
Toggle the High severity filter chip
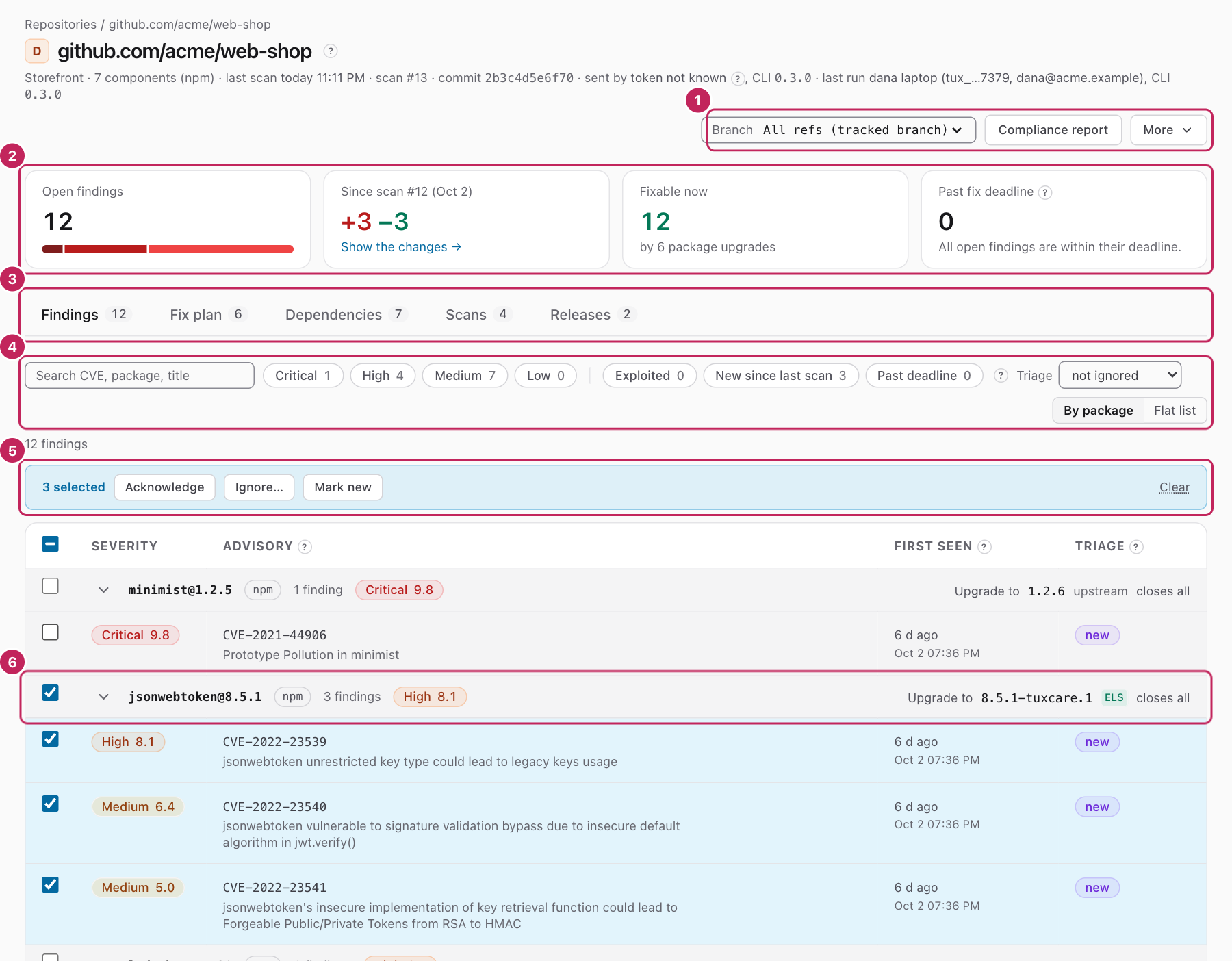383,375
